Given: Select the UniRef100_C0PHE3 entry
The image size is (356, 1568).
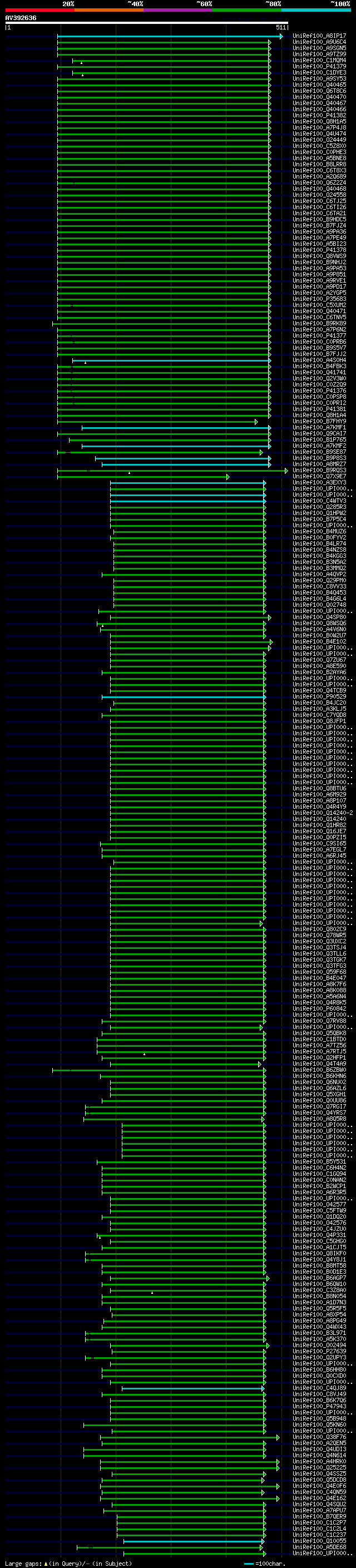Looking at the screenshot, I should tap(319, 151).
